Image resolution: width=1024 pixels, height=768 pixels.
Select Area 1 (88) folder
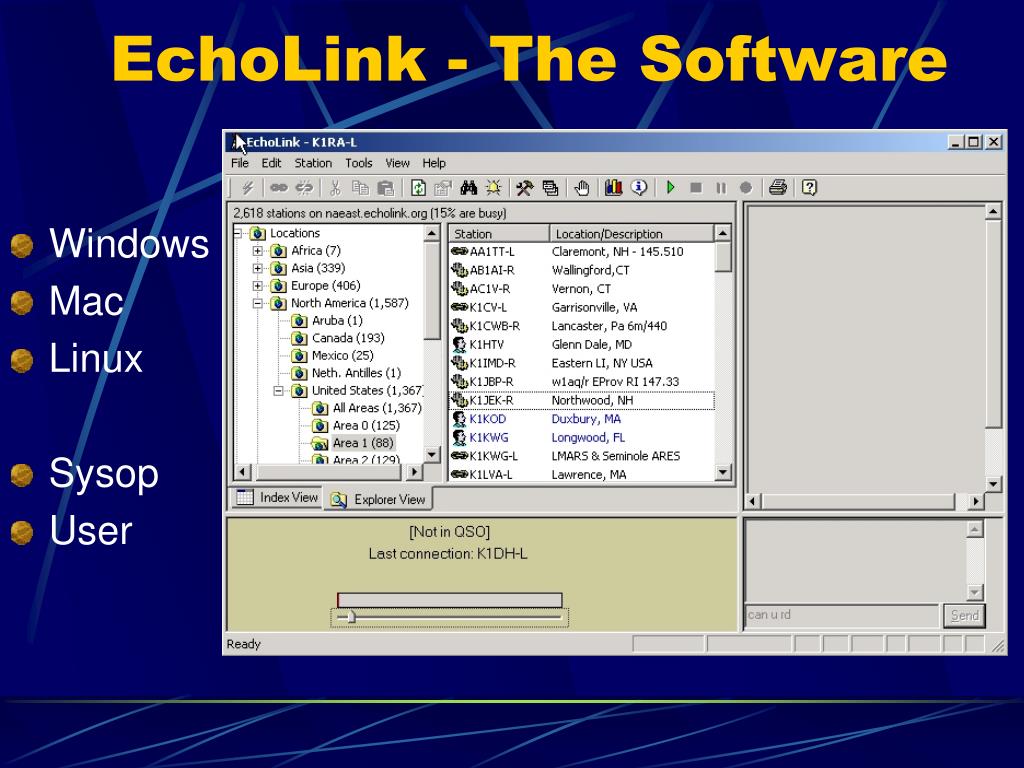coord(363,443)
